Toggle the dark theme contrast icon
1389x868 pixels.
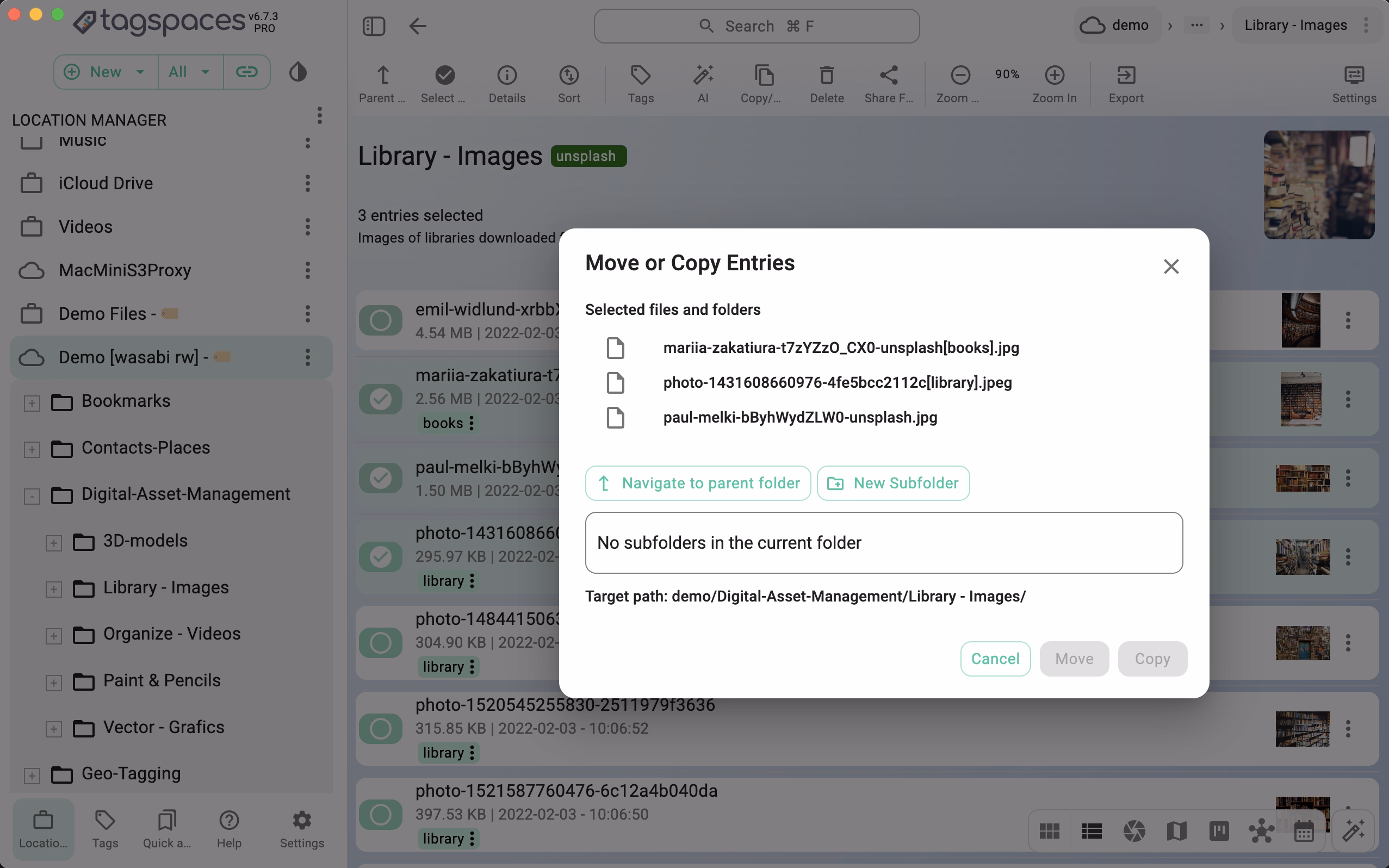(x=298, y=72)
